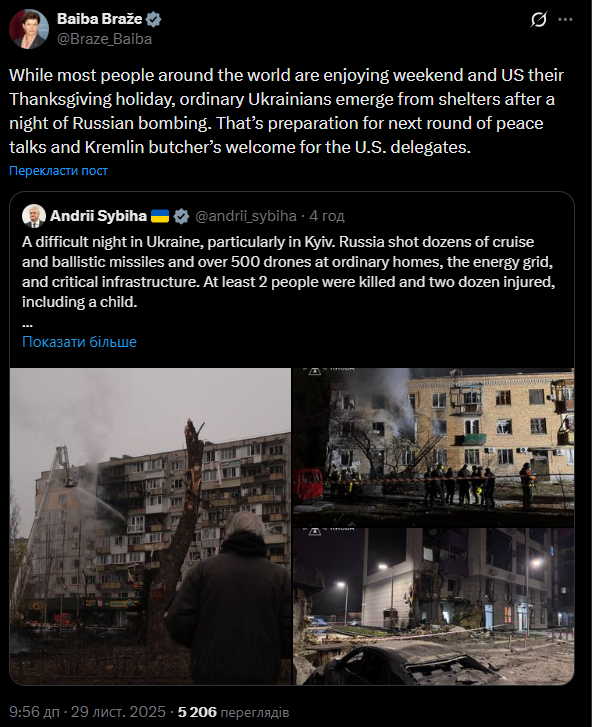Open the burning apartment block photo
The image size is (592, 727).
pos(150,526)
